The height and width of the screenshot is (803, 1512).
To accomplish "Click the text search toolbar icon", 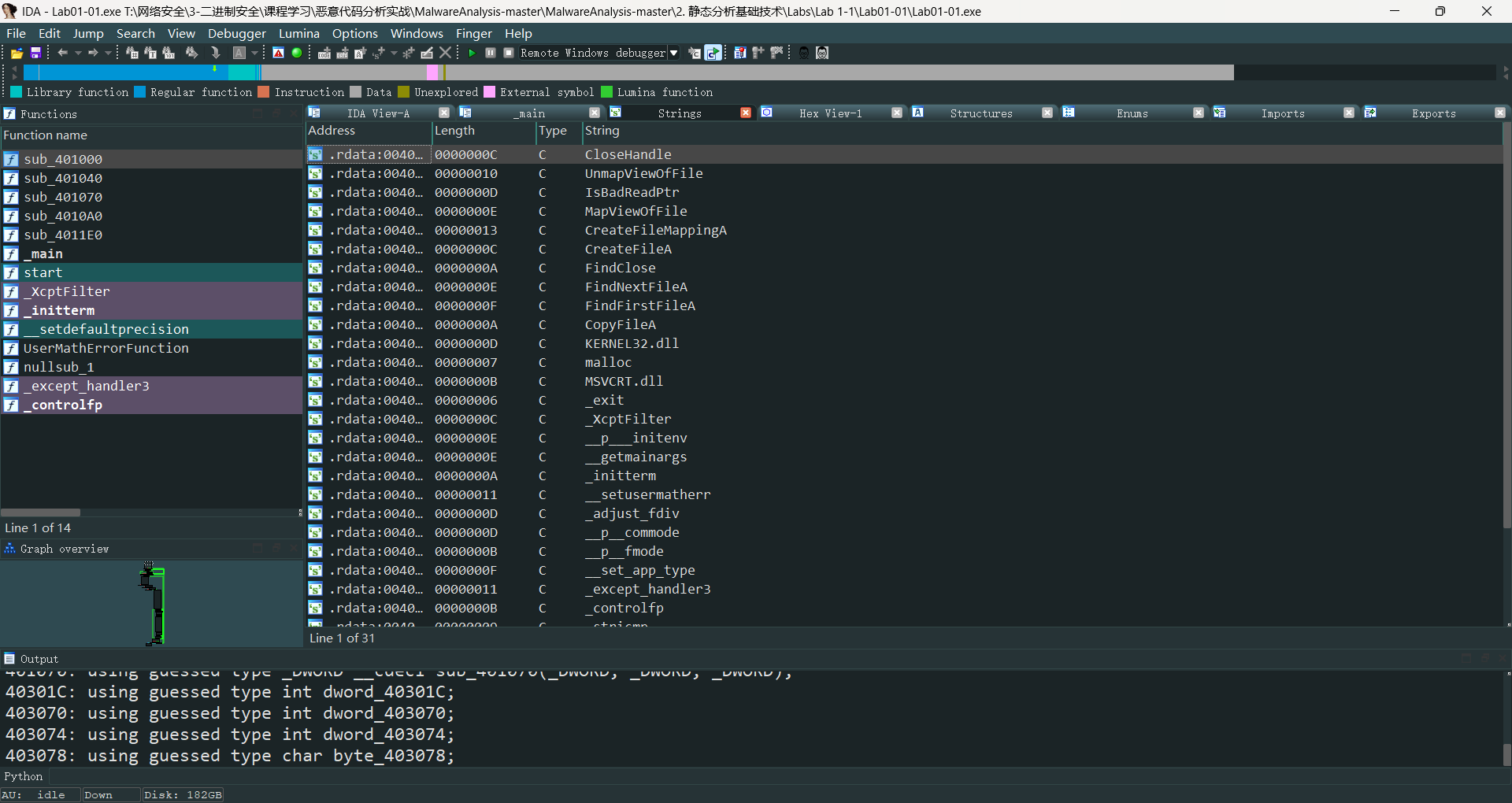I will pos(150,53).
